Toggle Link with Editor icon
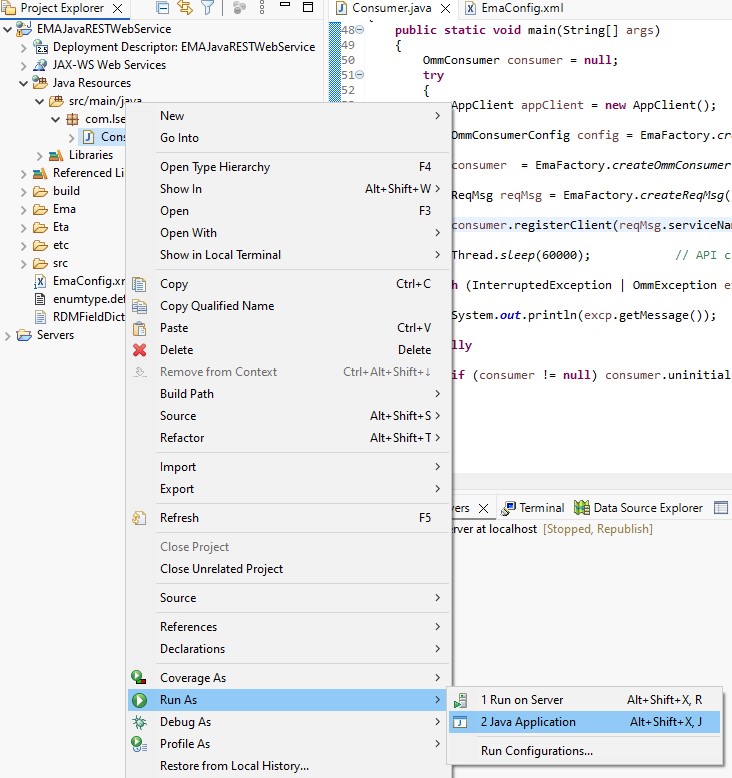Viewport: 732px width, 778px height. pyautogui.click(x=185, y=7)
